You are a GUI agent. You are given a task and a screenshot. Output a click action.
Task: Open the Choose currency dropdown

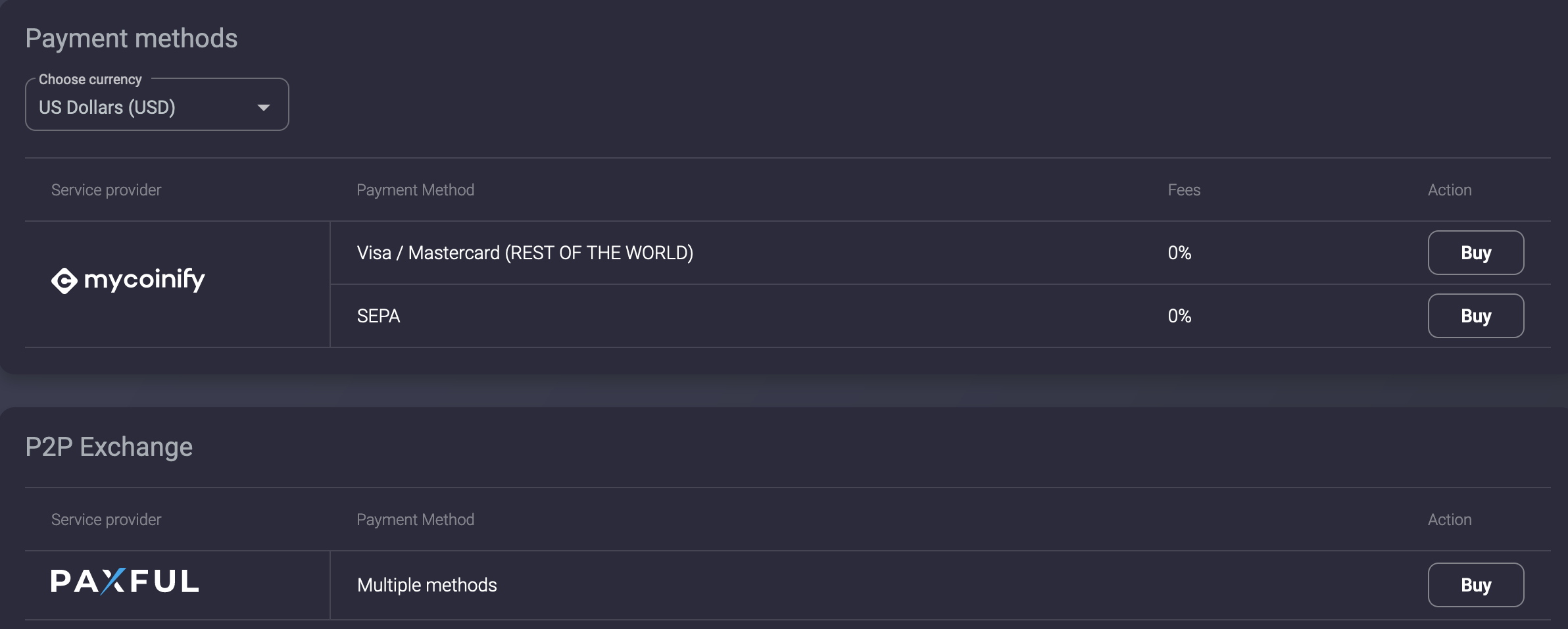click(157, 105)
